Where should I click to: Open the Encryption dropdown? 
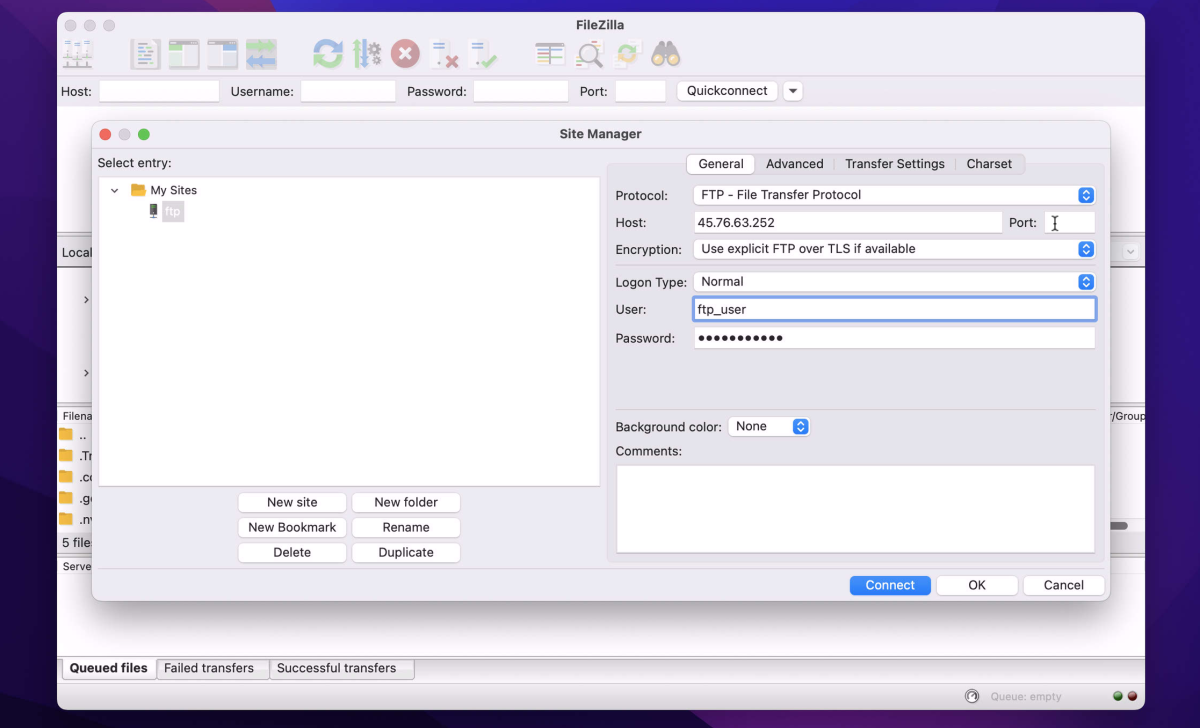coord(894,249)
